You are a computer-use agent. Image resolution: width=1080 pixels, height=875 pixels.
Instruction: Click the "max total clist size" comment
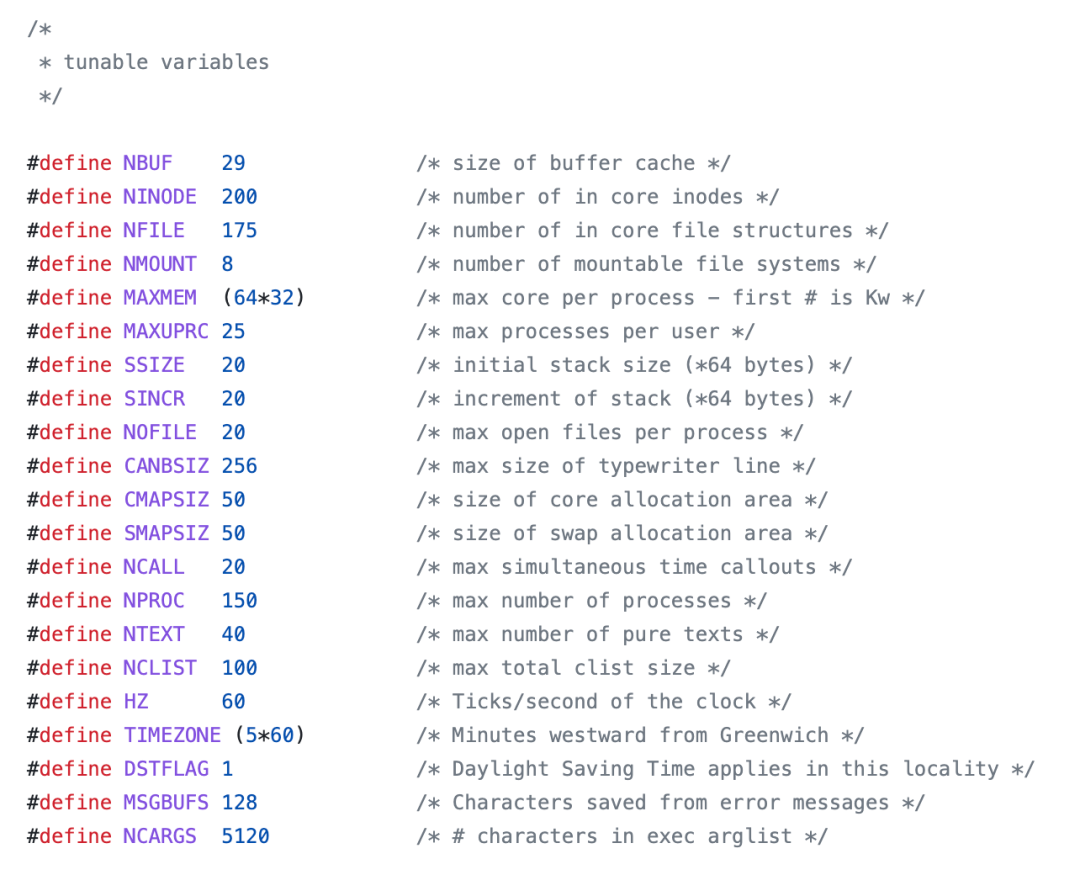[x=573, y=668]
